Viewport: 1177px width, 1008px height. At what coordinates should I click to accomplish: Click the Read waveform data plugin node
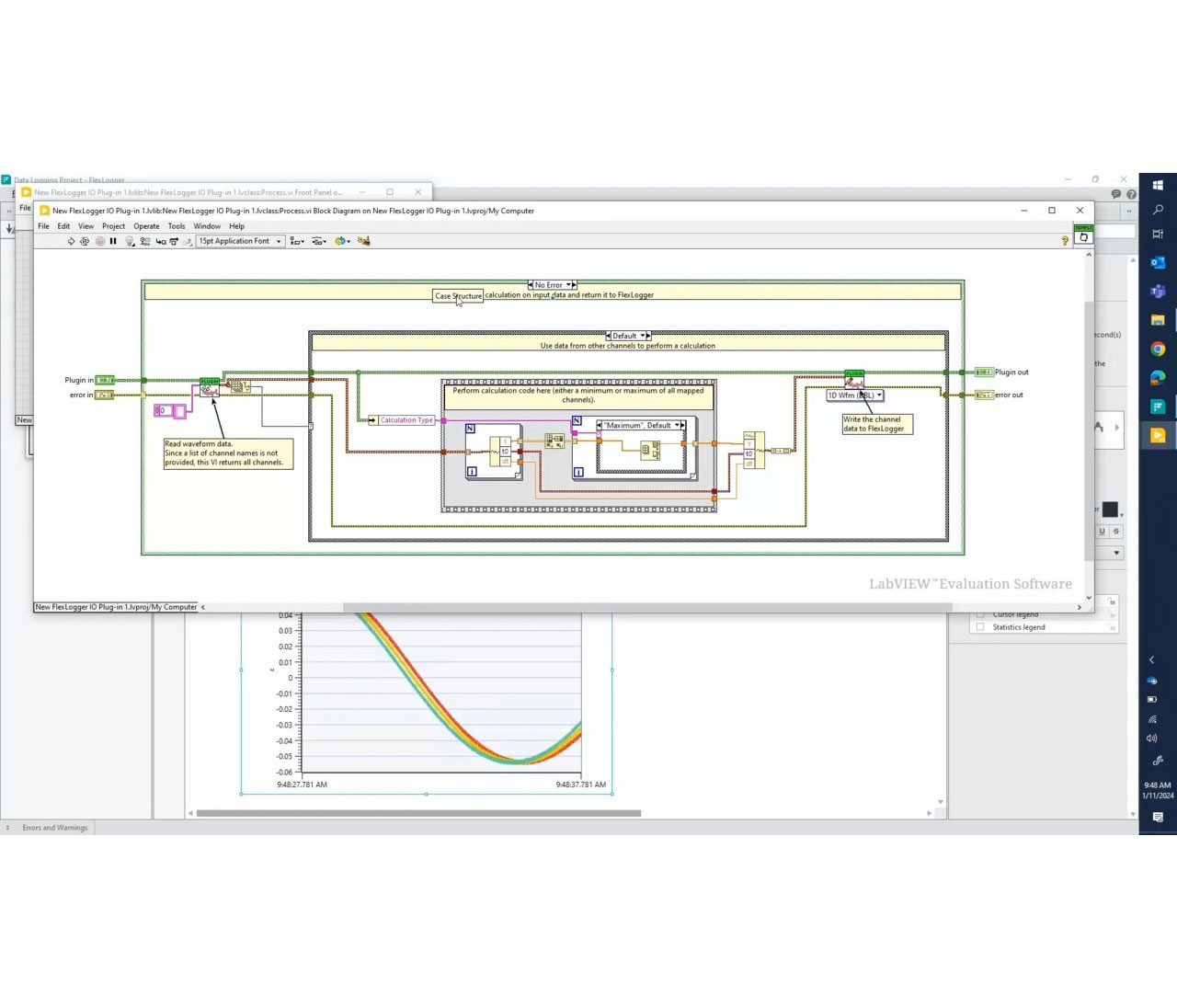coord(210,386)
